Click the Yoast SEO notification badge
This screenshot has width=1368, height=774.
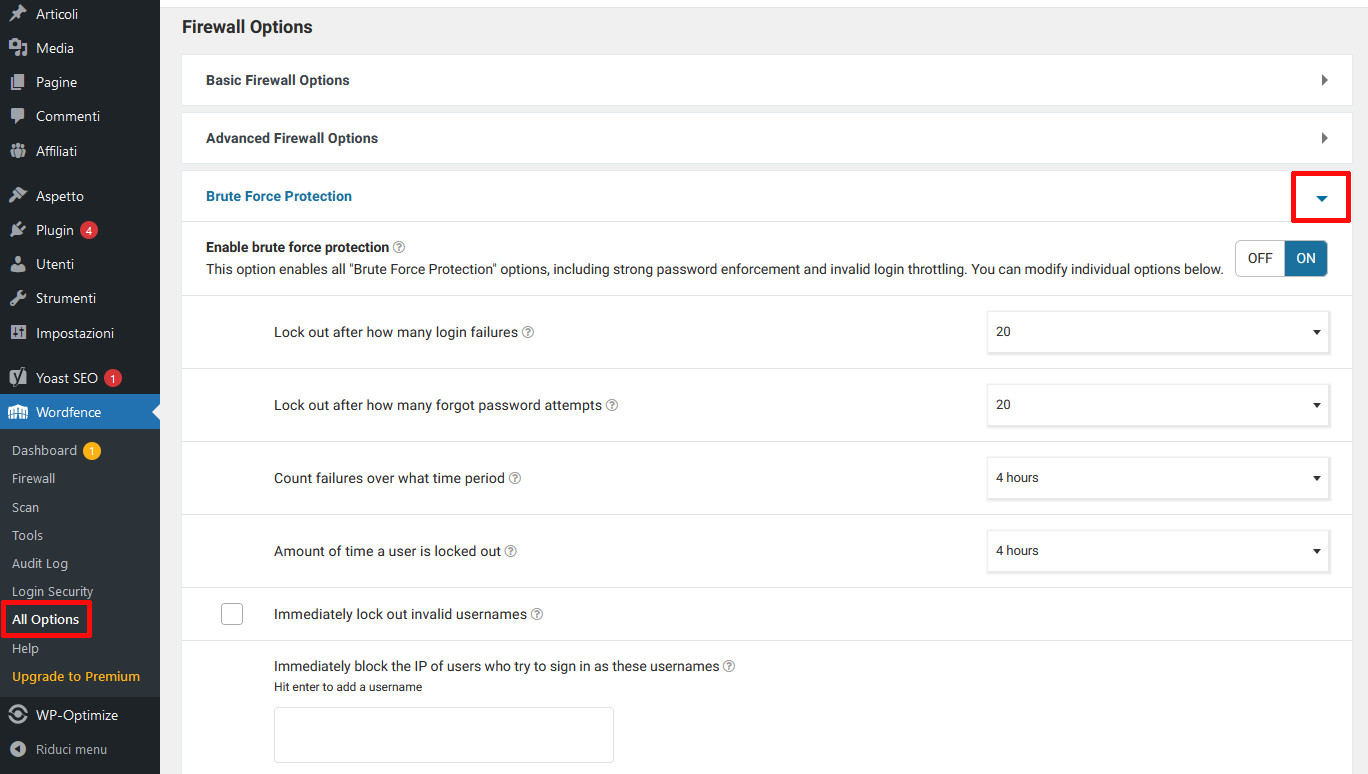113,378
